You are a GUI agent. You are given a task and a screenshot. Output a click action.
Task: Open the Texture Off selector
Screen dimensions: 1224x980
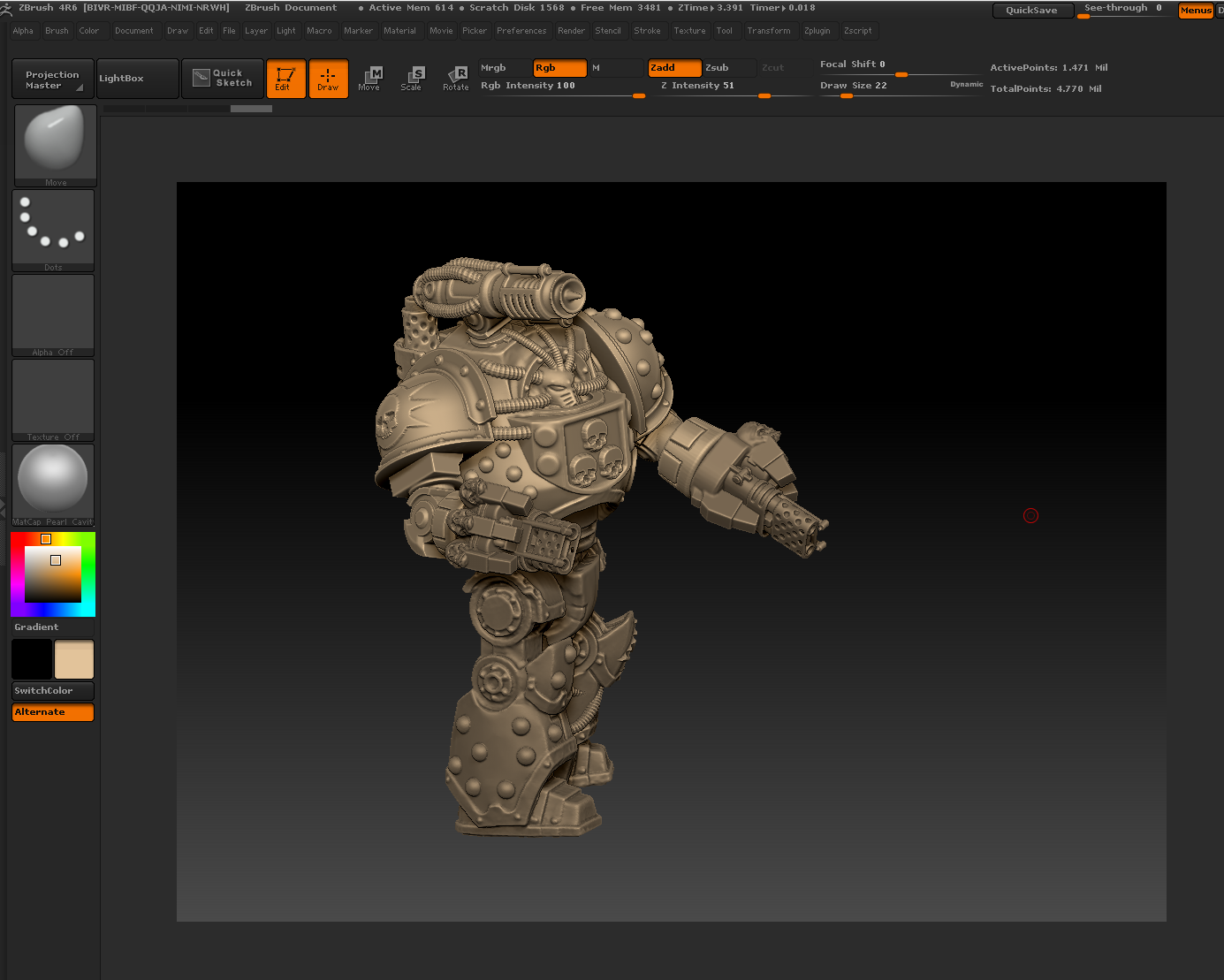[x=53, y=398]
